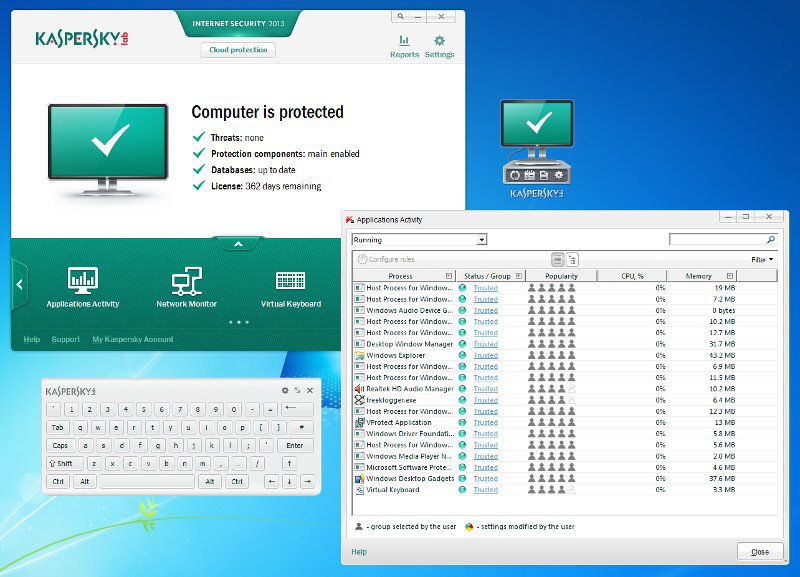Click carousel page dots in Kaspersky panel
This screenshot has width=800, height=577.
(x=238, y=322)
